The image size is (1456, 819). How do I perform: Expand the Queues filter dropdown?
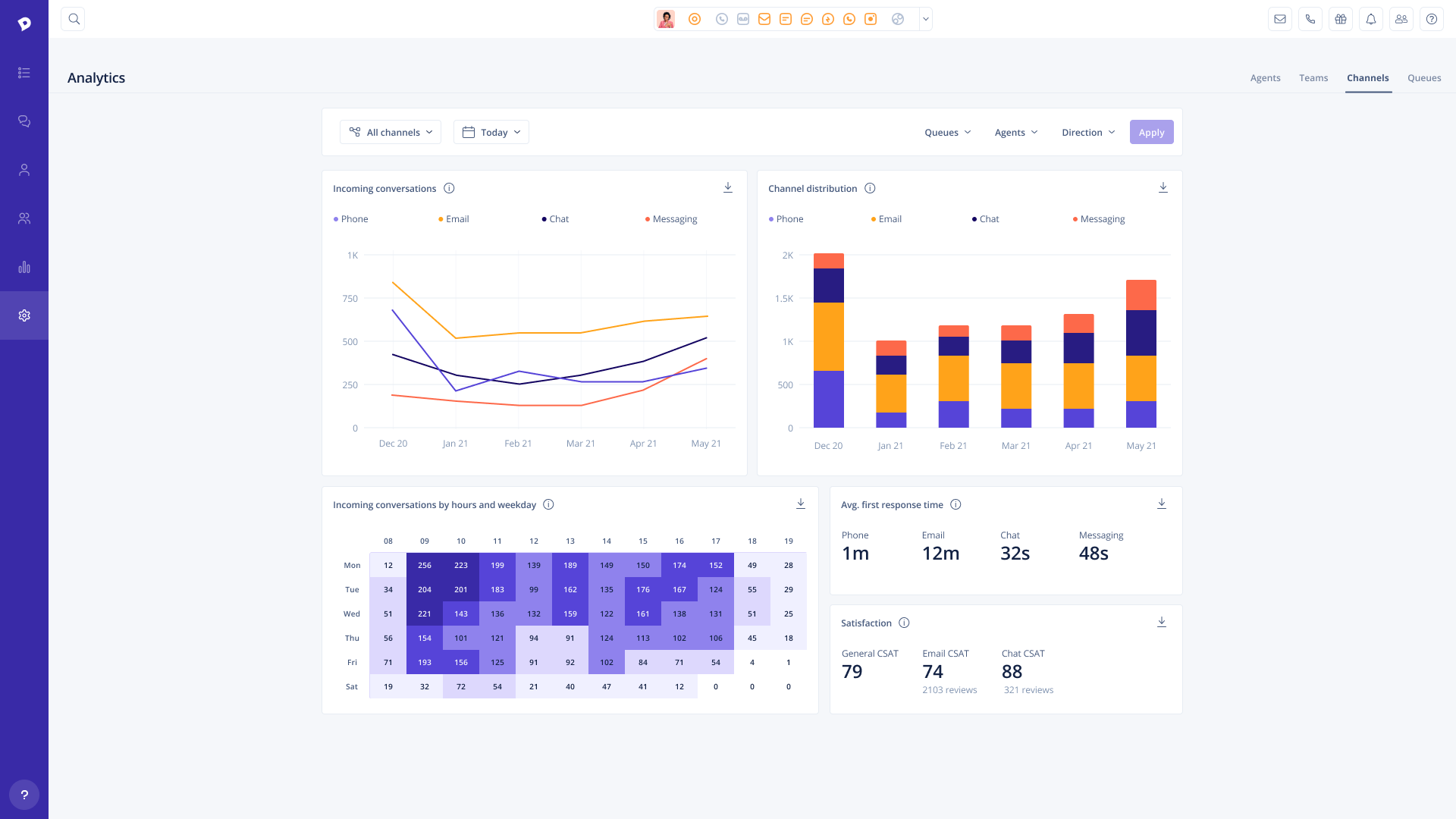[x=948, y=132]
